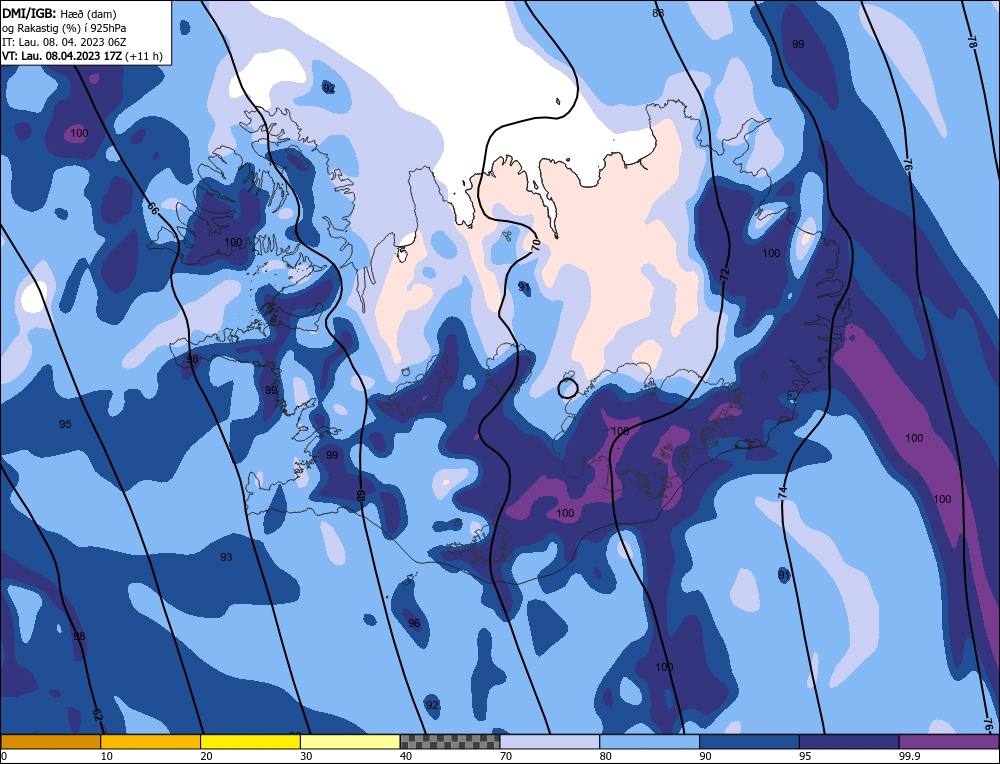Click the '62' height contour label
Screen dimensions: 1000x764
(98, 714)
